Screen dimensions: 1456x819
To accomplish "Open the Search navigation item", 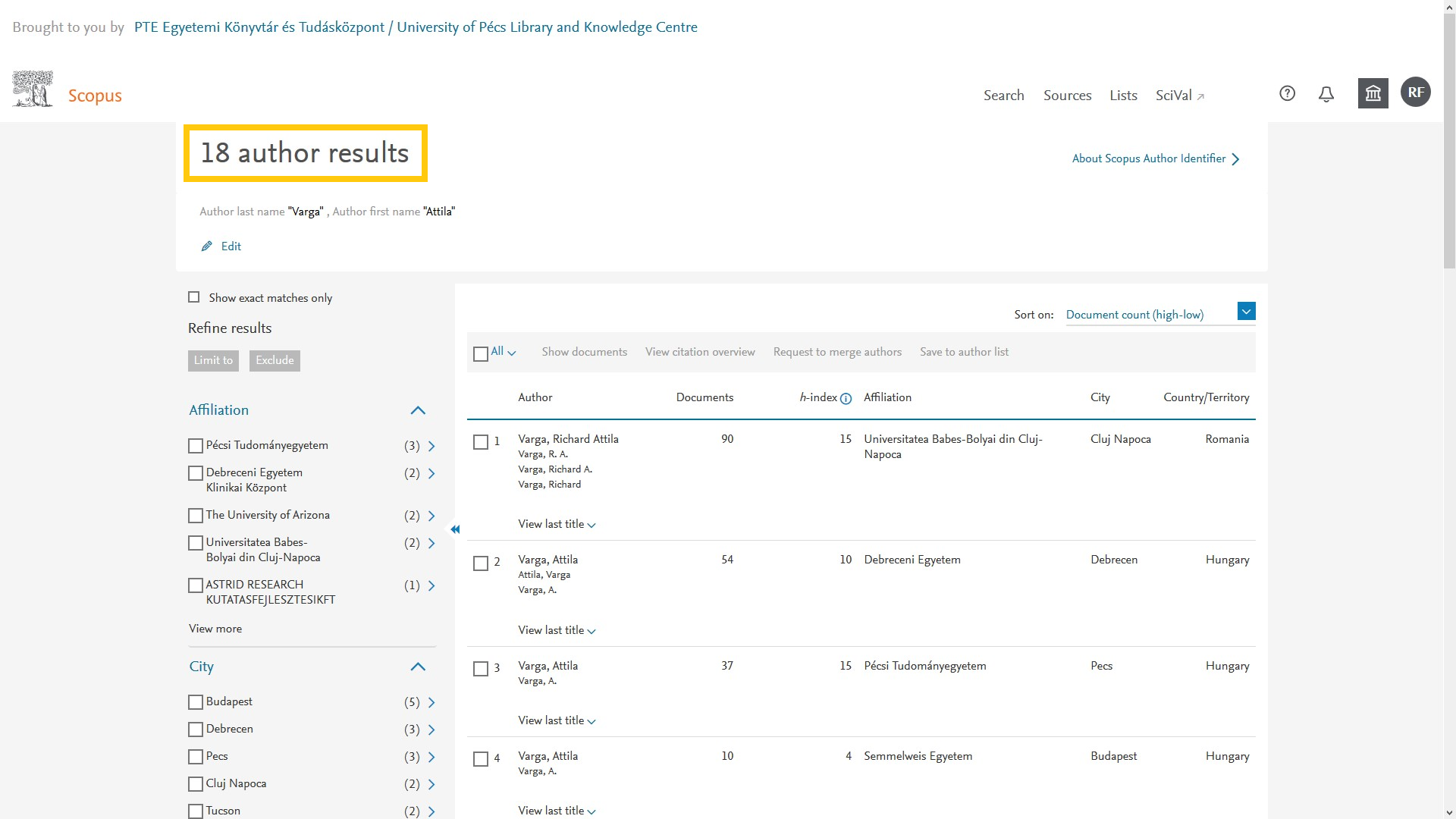I will pos(1003,96).
